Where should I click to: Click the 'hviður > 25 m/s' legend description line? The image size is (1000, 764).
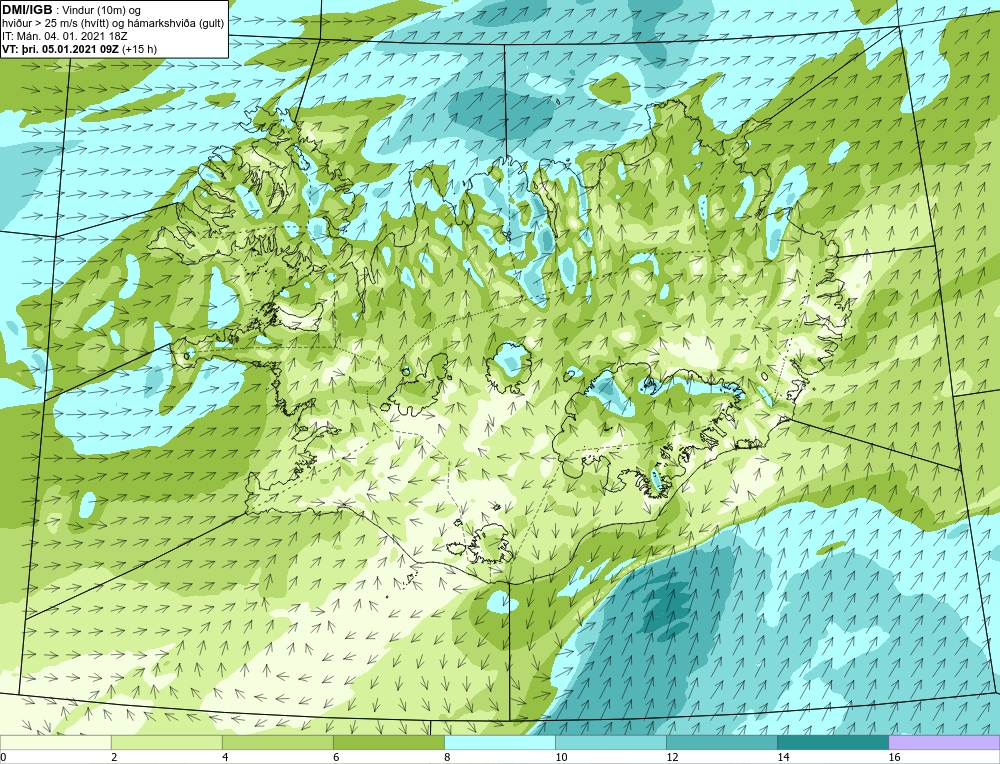point(113,24)
